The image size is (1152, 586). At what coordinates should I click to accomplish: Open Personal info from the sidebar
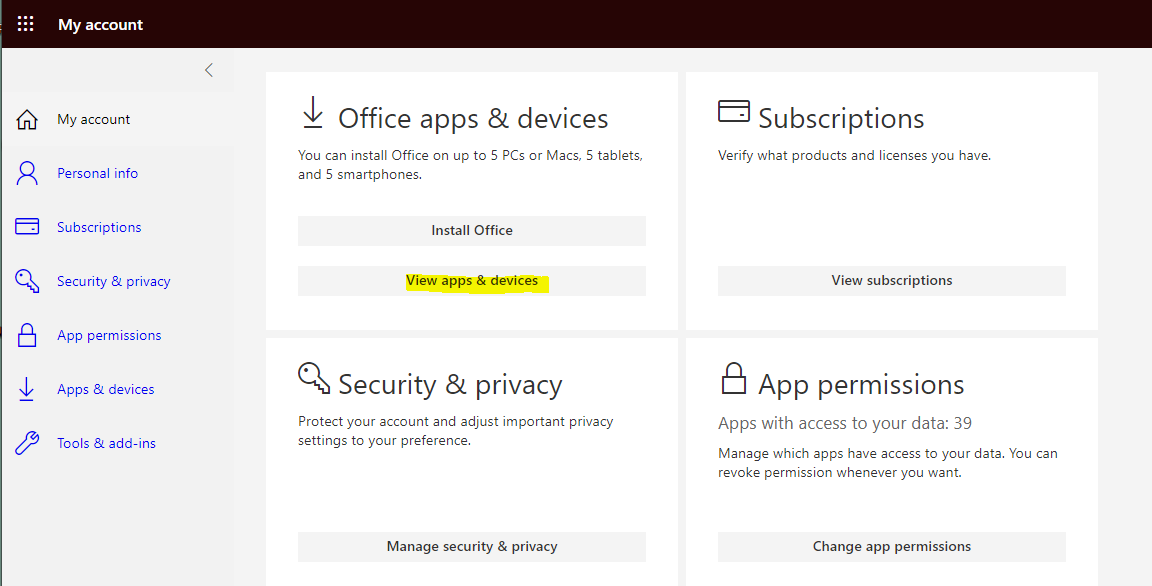coord(98,173)
